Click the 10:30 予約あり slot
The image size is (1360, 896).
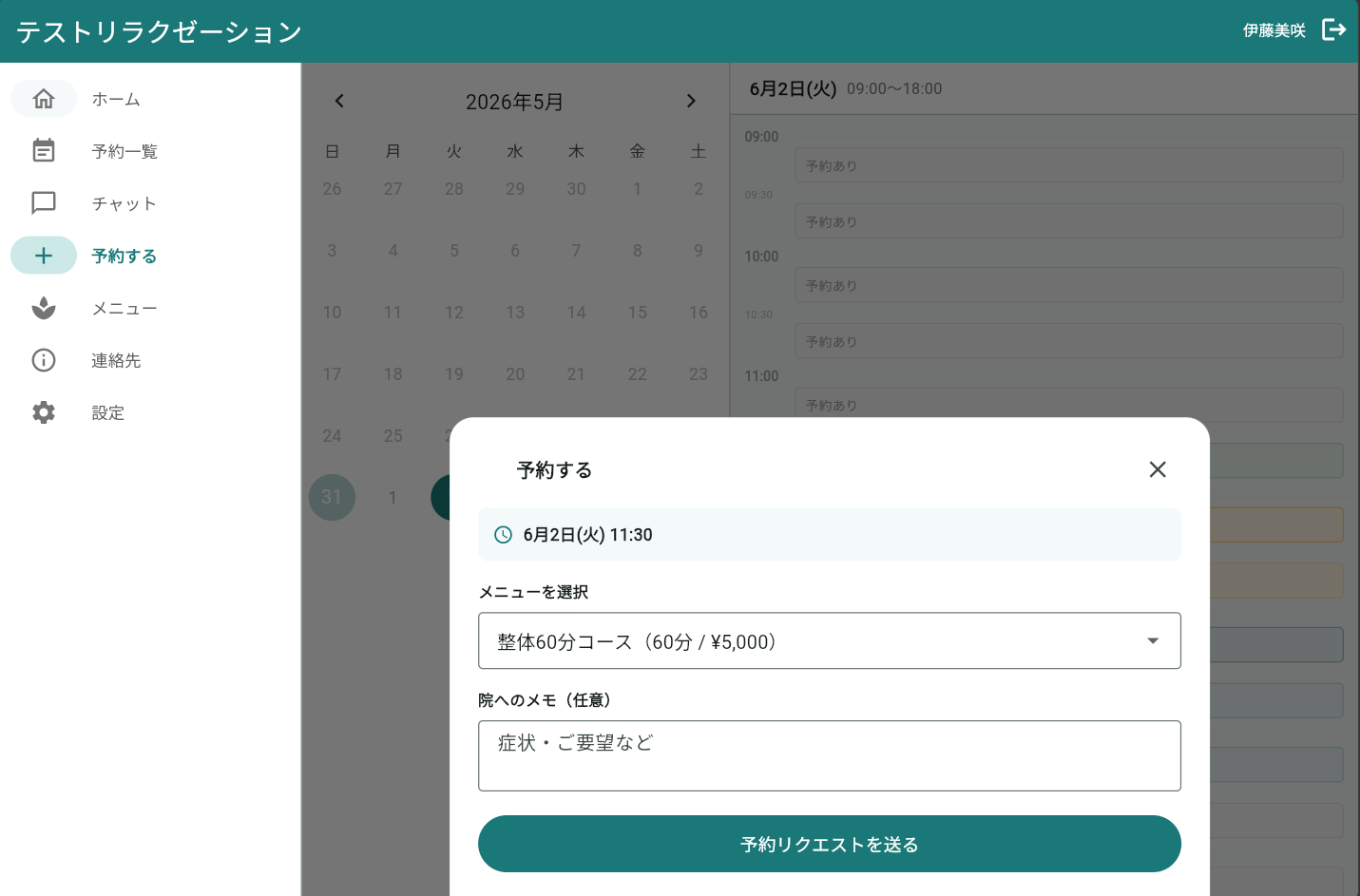coord(1069,341)
